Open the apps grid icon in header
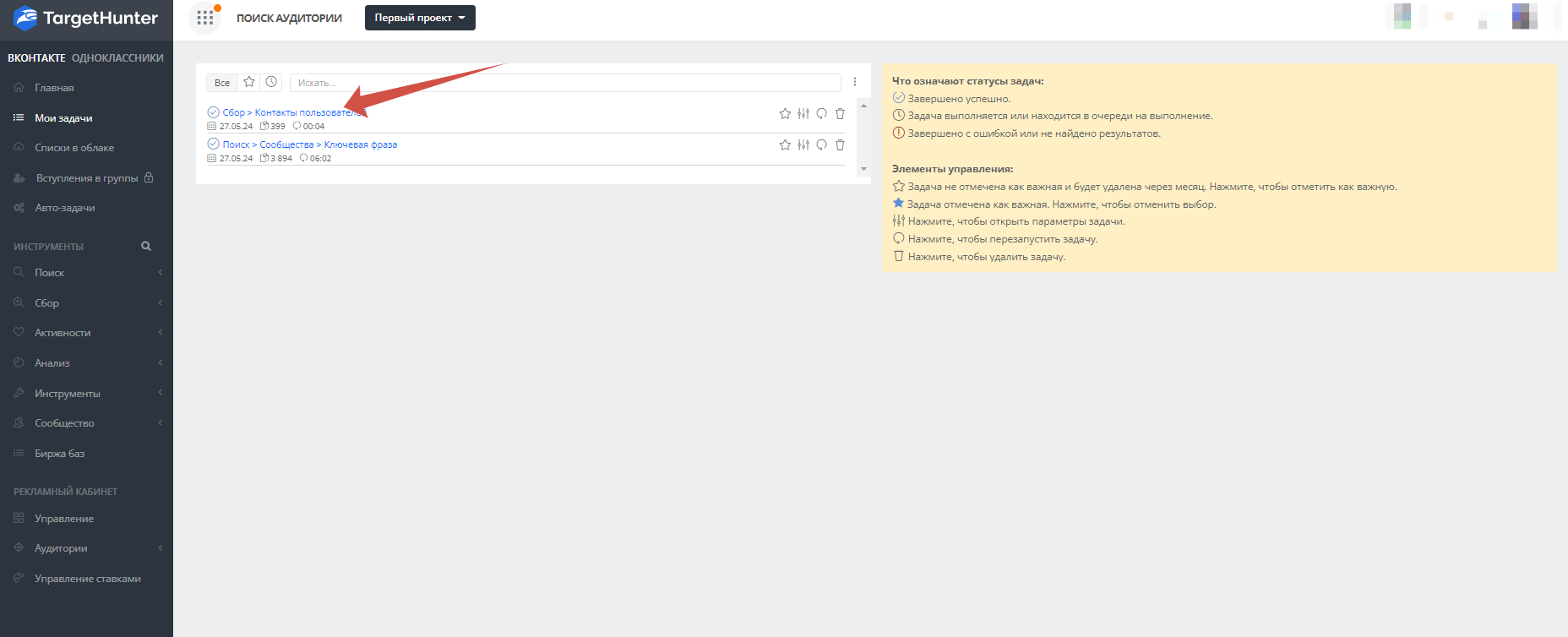This screenshot has height=637, width=1568. (204, 18)
